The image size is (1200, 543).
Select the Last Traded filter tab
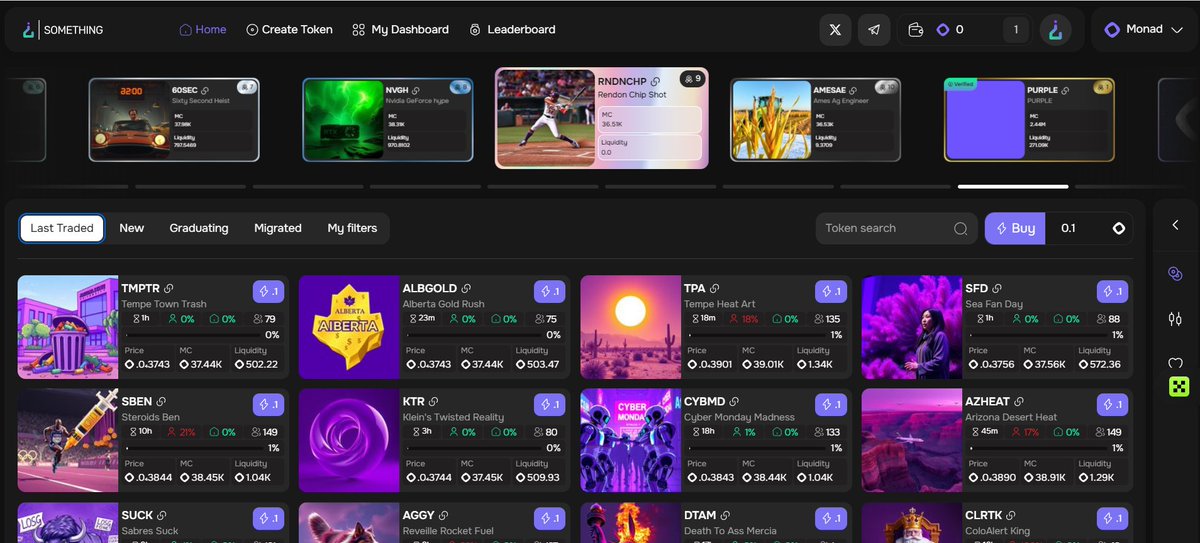pyautogui.click(x=62, y=228)
